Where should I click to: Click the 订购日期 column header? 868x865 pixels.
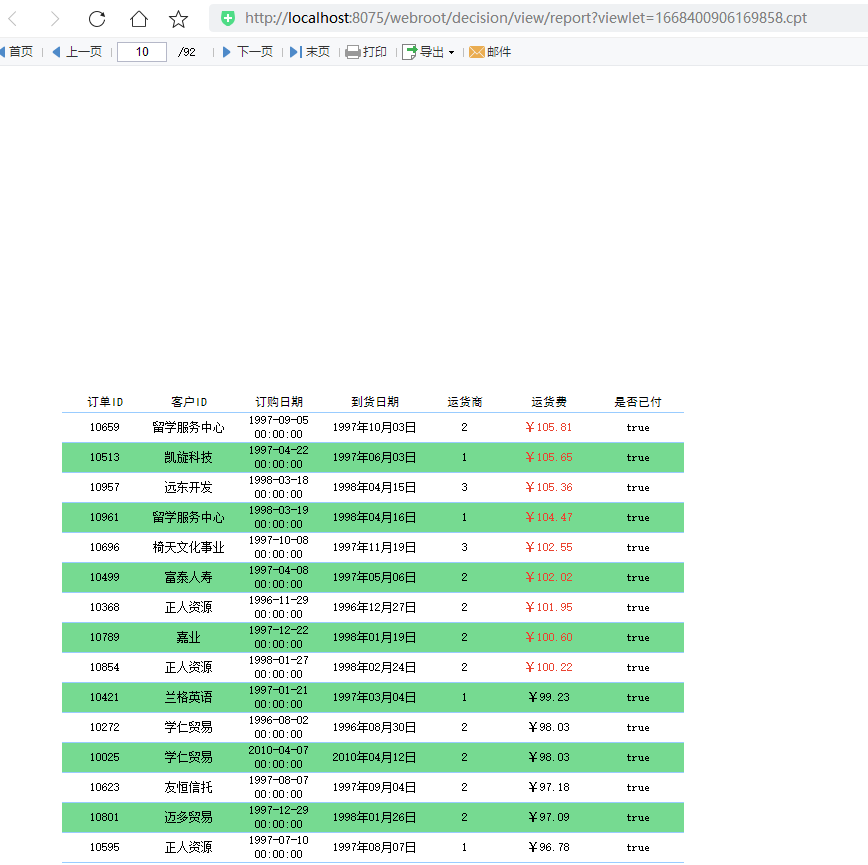click(278, 402)
